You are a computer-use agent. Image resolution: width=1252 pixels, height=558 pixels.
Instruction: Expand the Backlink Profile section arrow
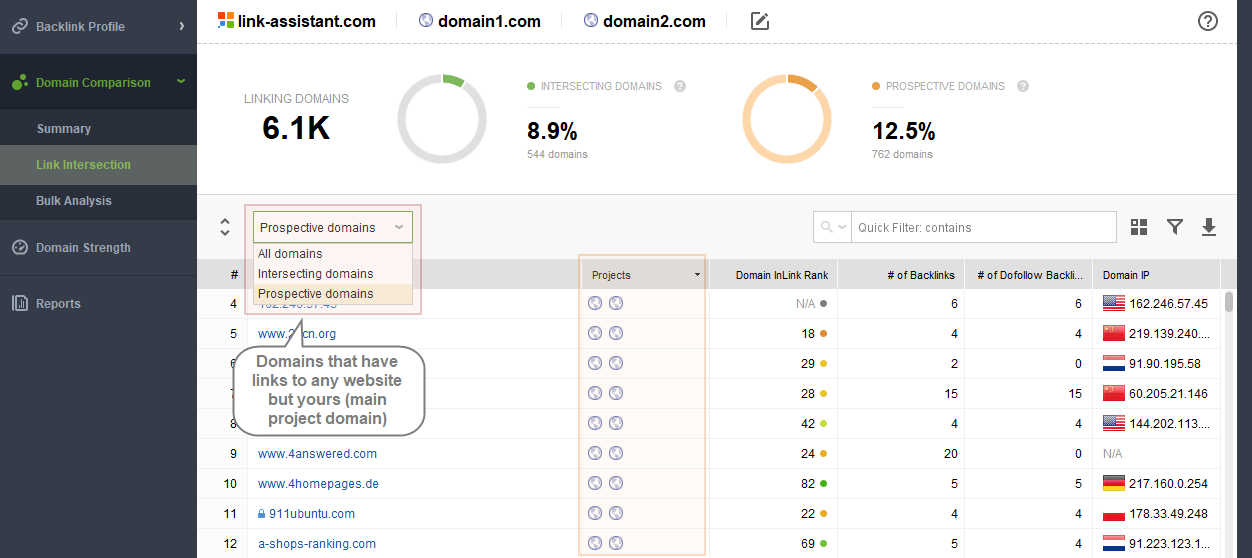(x=181, y=26)
